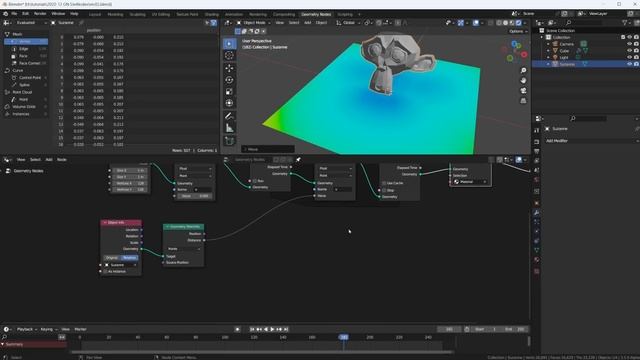
Task: Open the Modifiers wrench tab in properties
Action: (x=537, y=212)
